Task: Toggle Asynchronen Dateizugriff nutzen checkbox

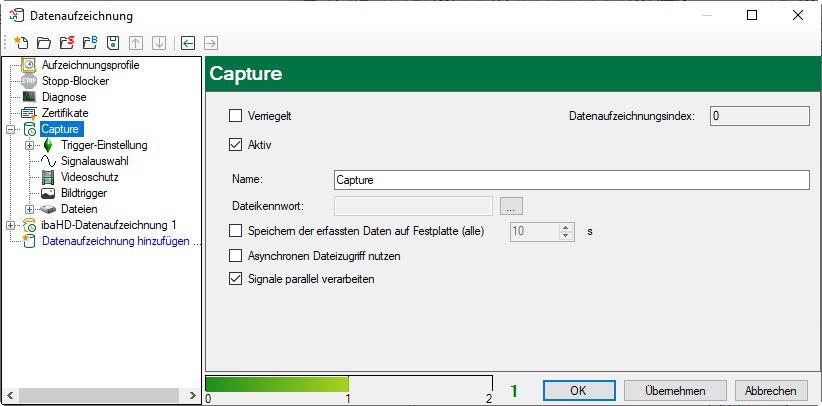Action: click(236, 256)
